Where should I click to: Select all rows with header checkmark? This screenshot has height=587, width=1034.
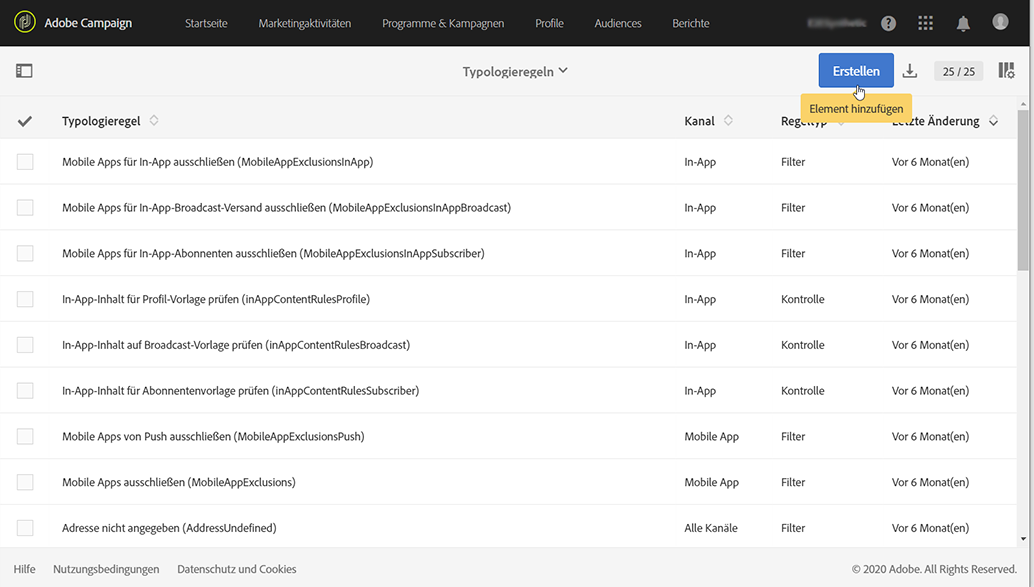[x=25, y=121]
